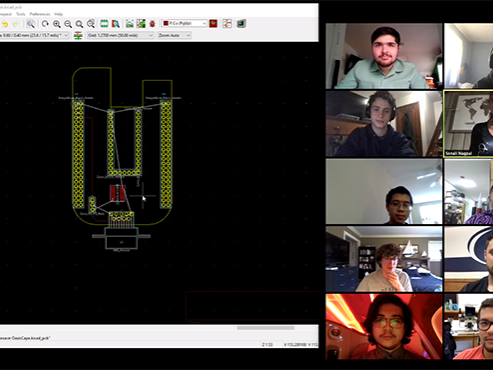Select the small two-pin connector at lower left

(x=92, y=204)
